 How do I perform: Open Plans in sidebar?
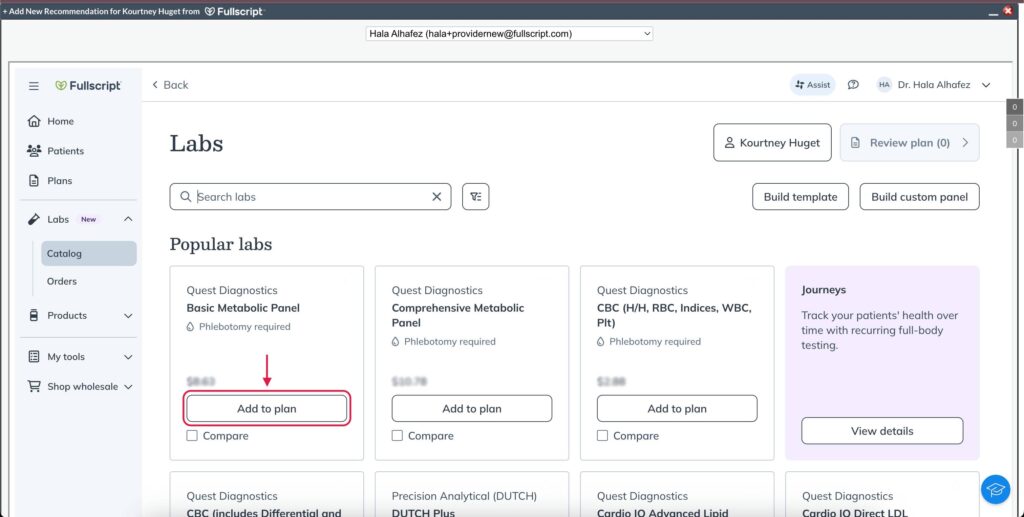[59, 181]
